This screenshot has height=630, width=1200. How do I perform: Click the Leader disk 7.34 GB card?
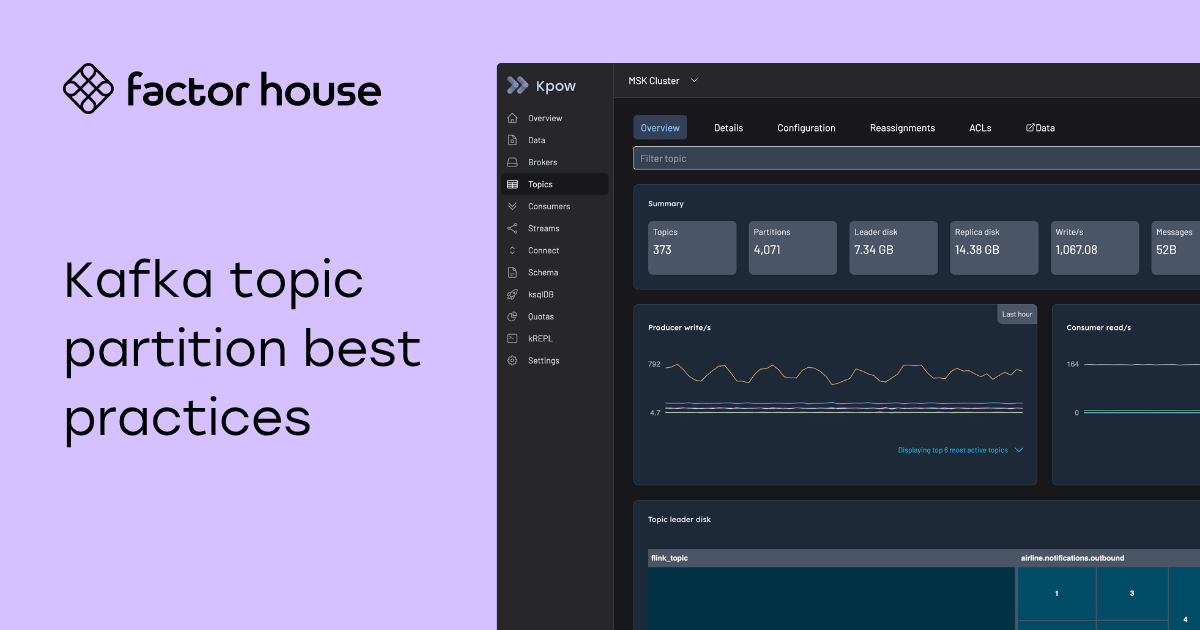pos(894,248)
